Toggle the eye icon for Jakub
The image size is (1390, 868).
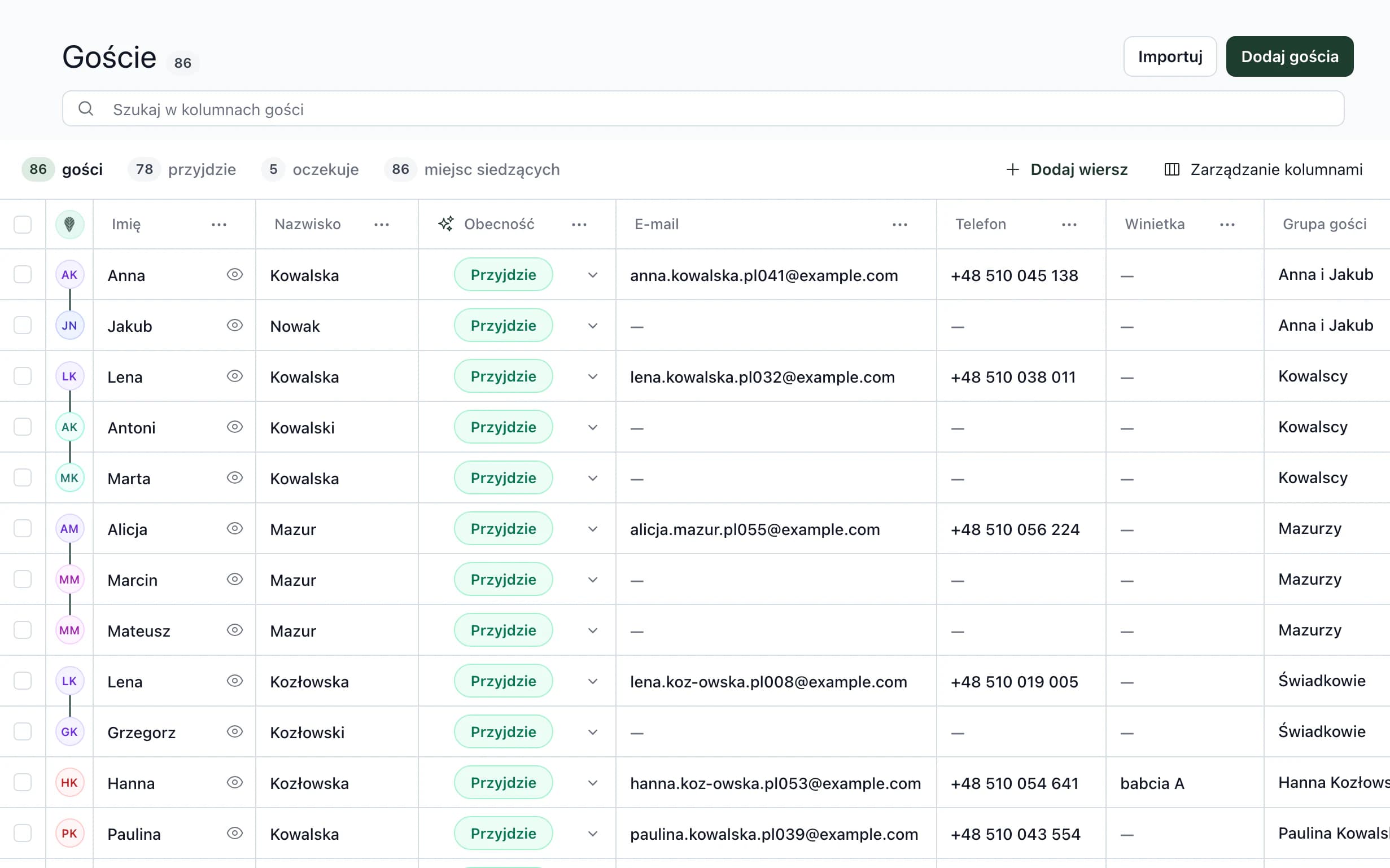pos(234,326)
